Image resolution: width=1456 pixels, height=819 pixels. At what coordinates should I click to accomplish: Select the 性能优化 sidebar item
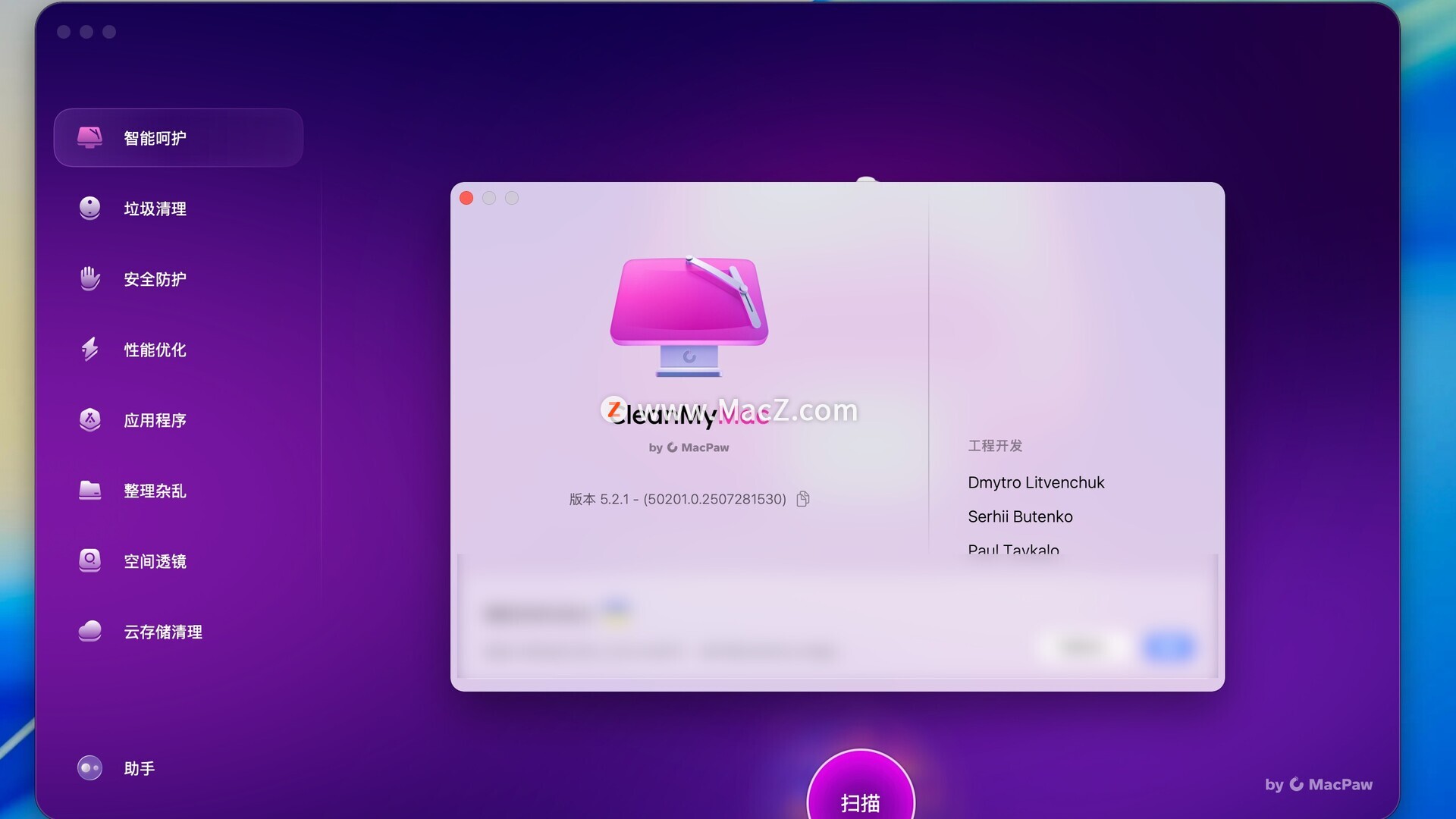coord(155,350)
